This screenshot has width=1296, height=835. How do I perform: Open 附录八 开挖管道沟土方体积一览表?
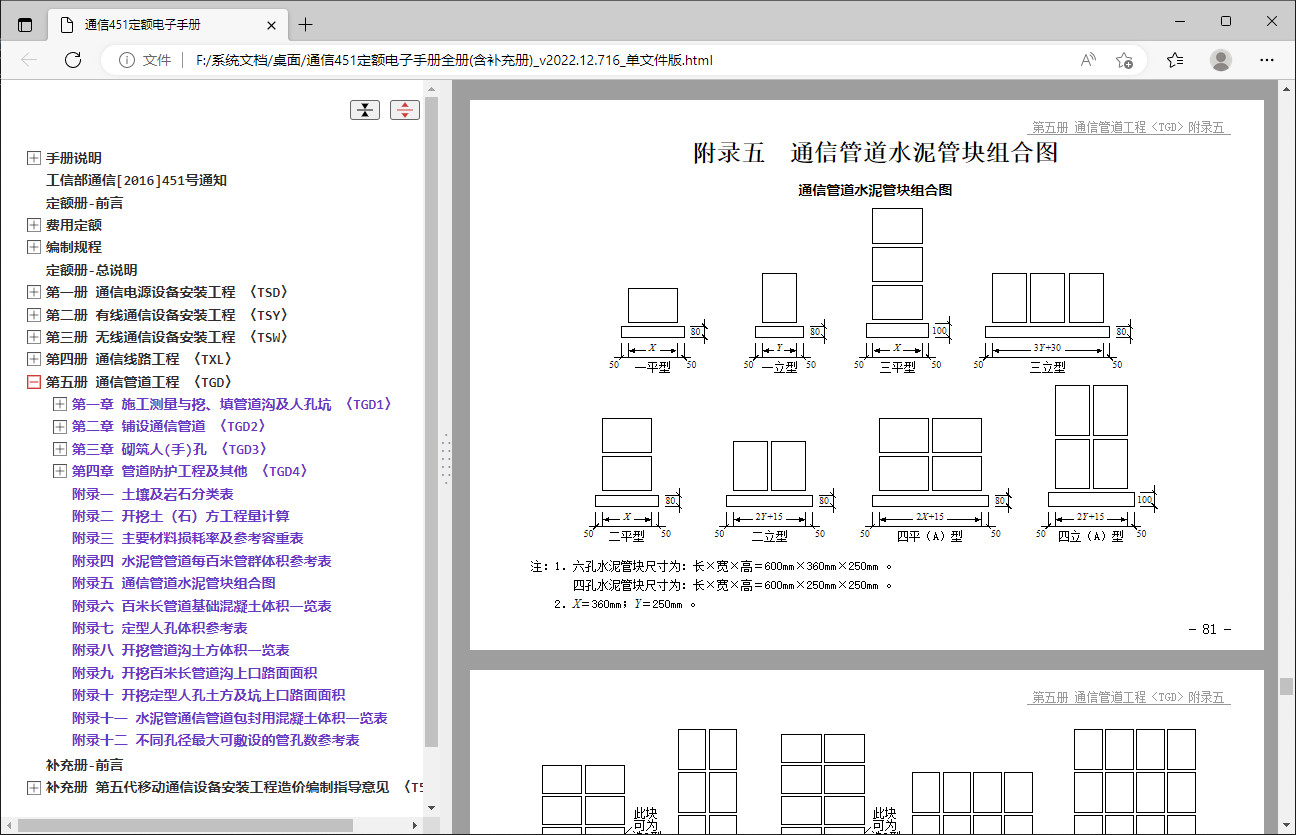click(x=181, y=650)
